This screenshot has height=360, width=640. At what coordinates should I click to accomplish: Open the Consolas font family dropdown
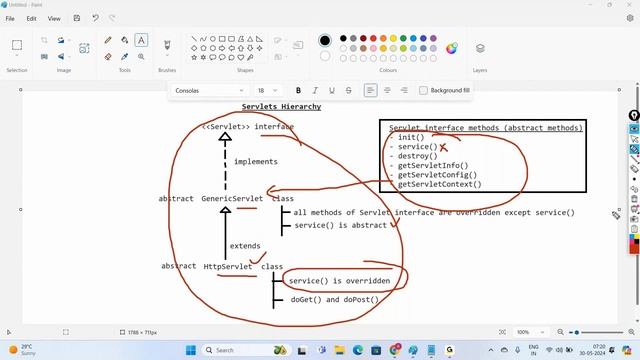(x=209, y=91)
